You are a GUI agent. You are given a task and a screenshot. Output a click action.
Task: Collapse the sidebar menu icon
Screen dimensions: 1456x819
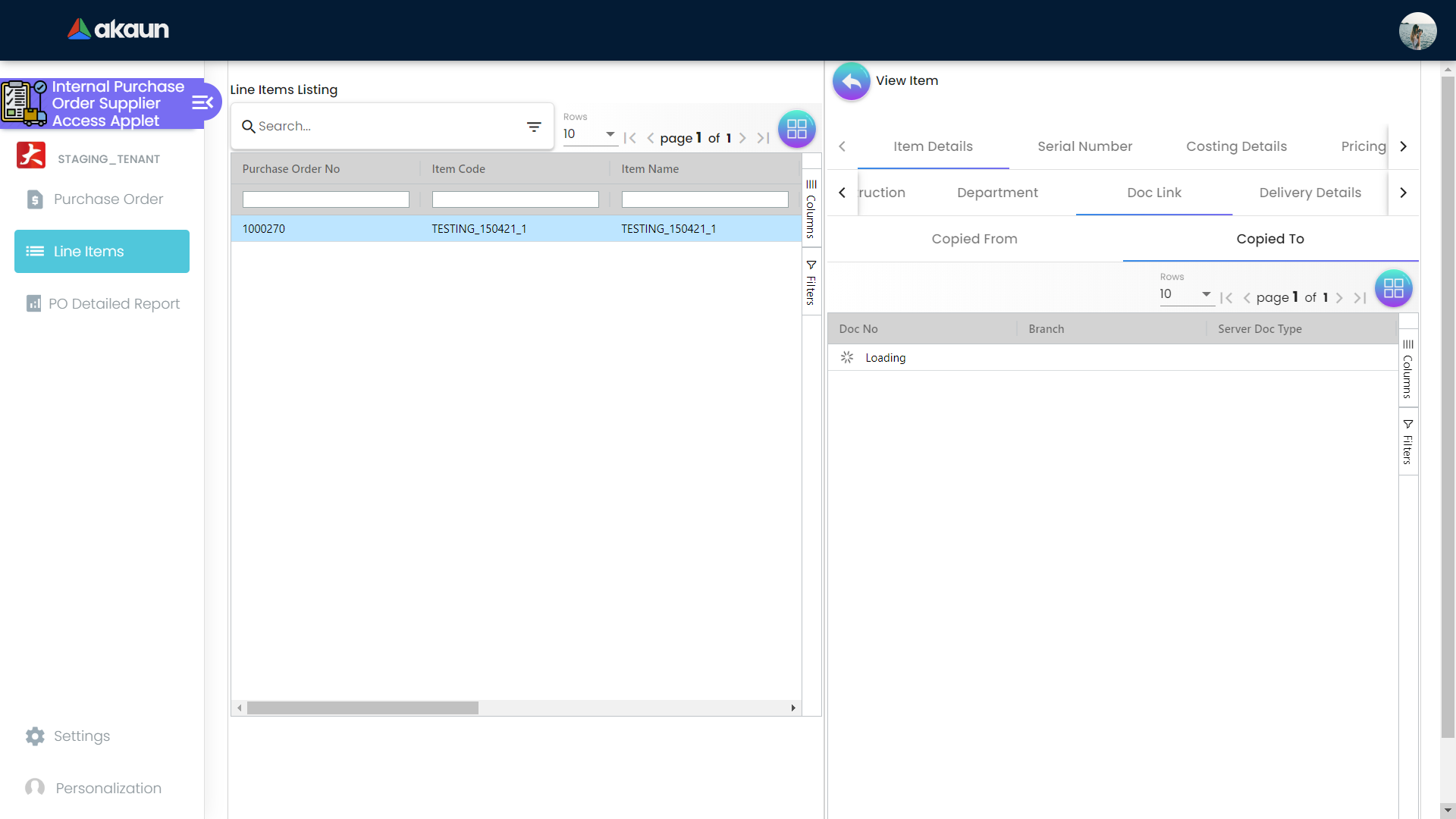coord(202,102)
